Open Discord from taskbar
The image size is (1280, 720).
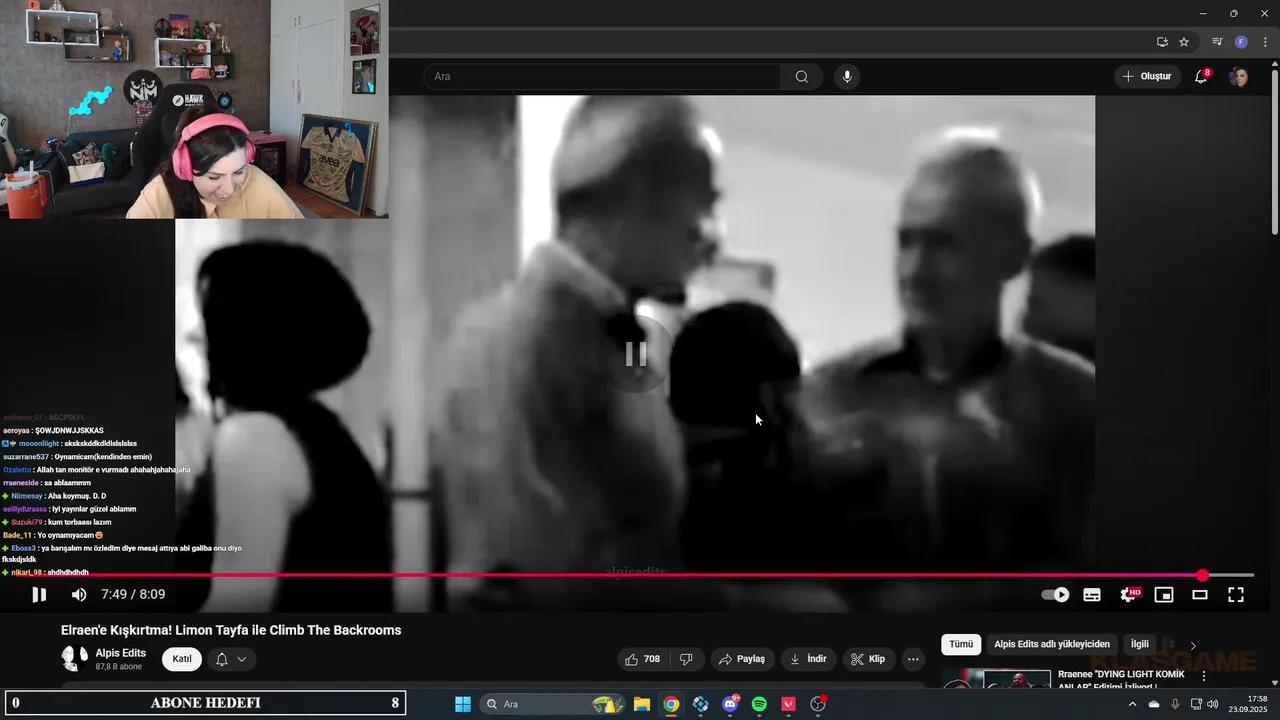[x=730, y=704]
